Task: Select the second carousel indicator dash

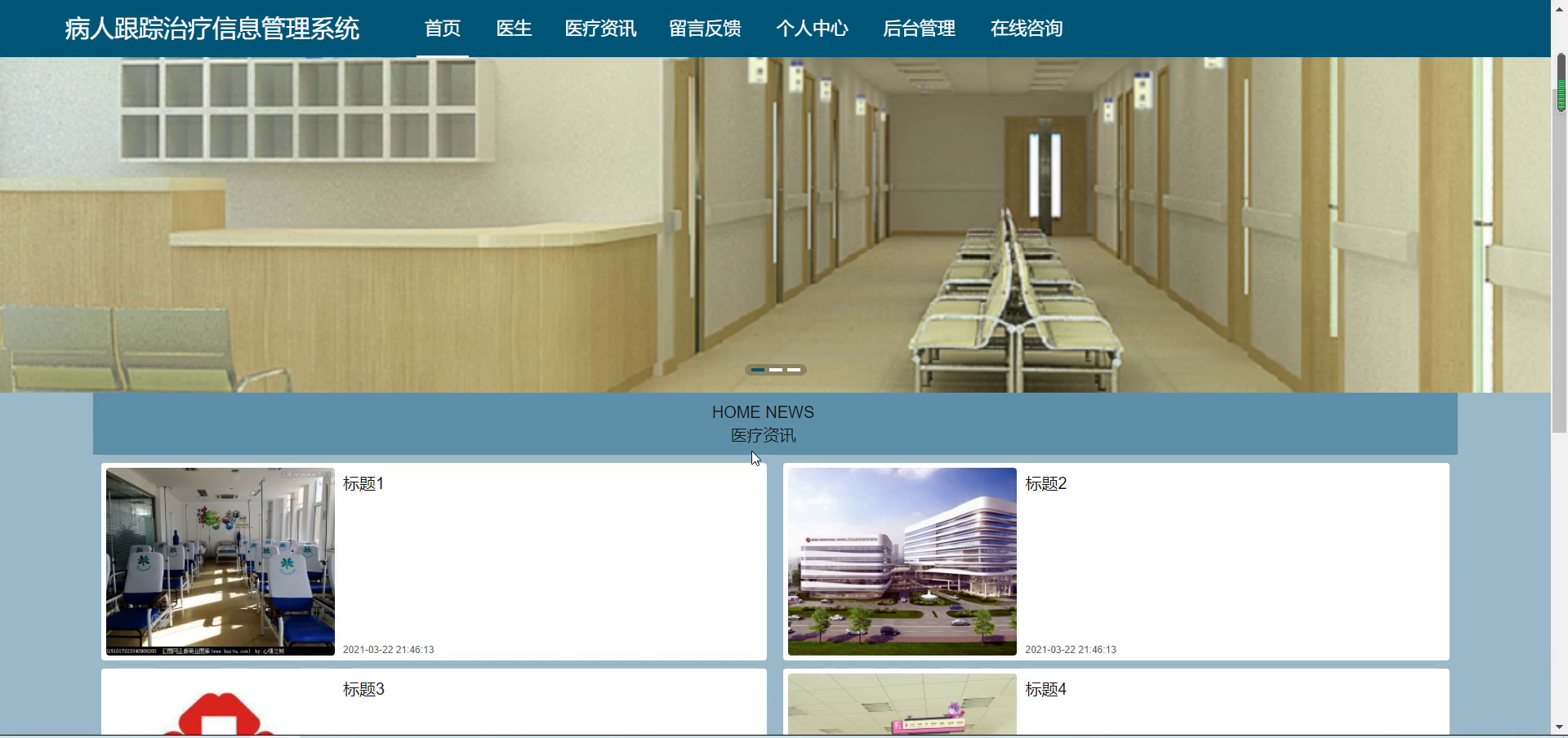Action: 776,370
